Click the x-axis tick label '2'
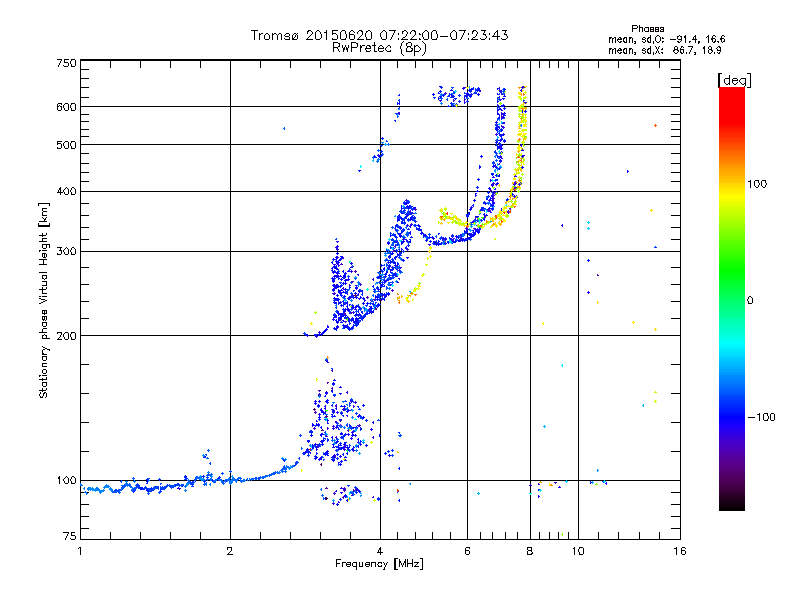800x600 pixels. (230, 551)
